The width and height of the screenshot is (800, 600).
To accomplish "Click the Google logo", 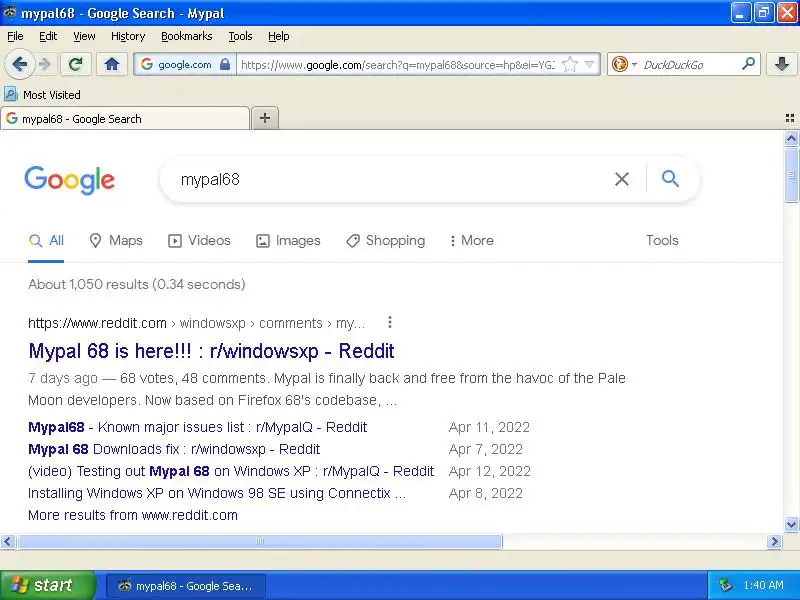I will (x=69, y=180).
